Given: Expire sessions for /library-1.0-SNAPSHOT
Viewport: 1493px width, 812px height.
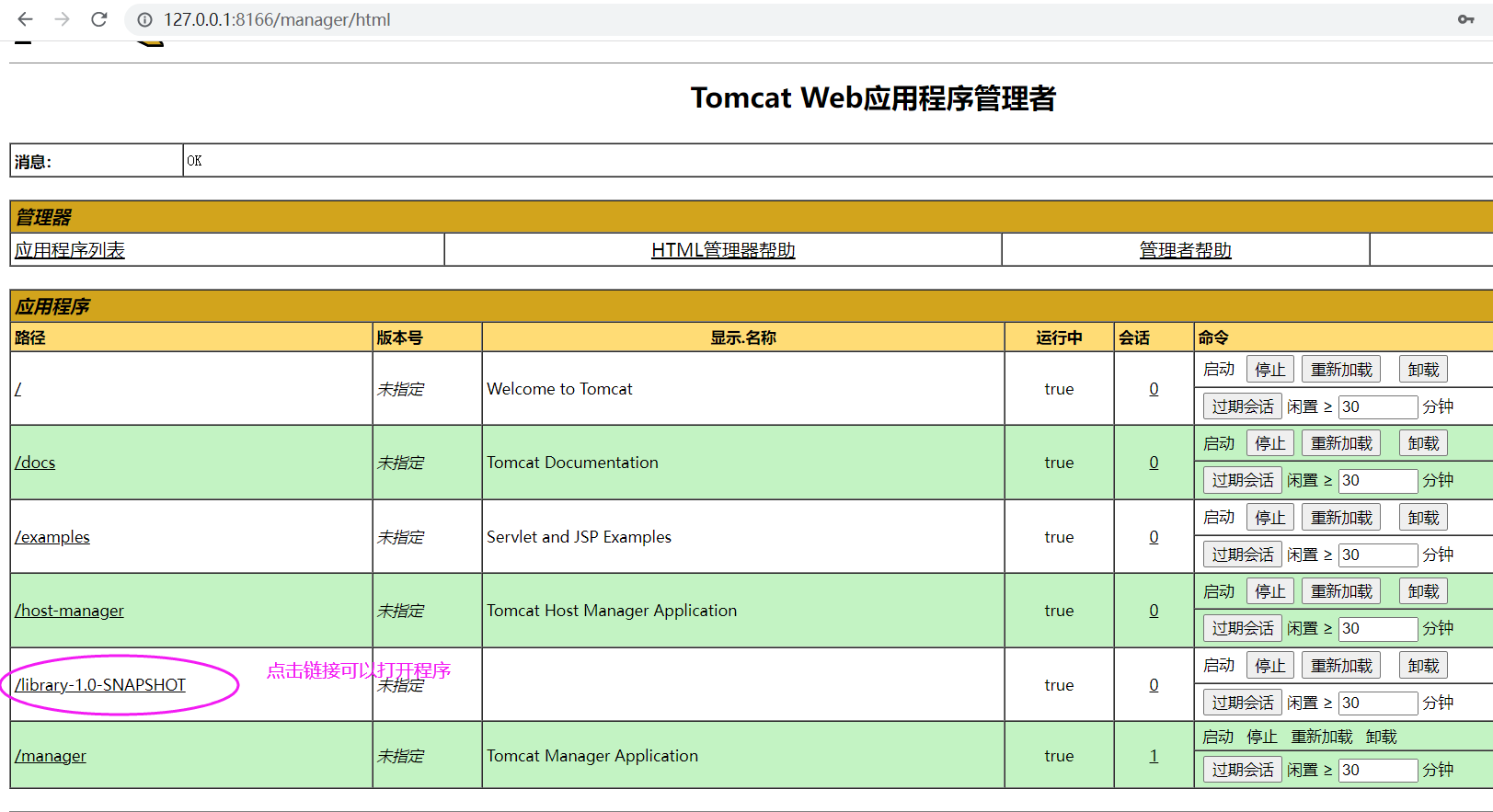Looking at the screenshot, I should click(1243, 703).
